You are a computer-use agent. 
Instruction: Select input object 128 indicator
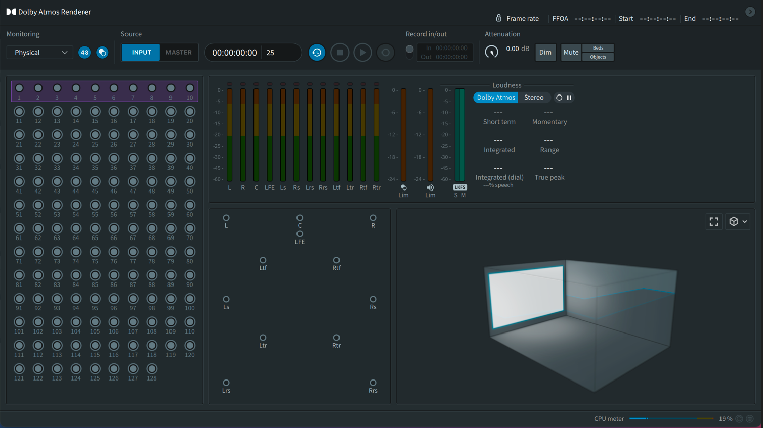(x=152, y=369)
